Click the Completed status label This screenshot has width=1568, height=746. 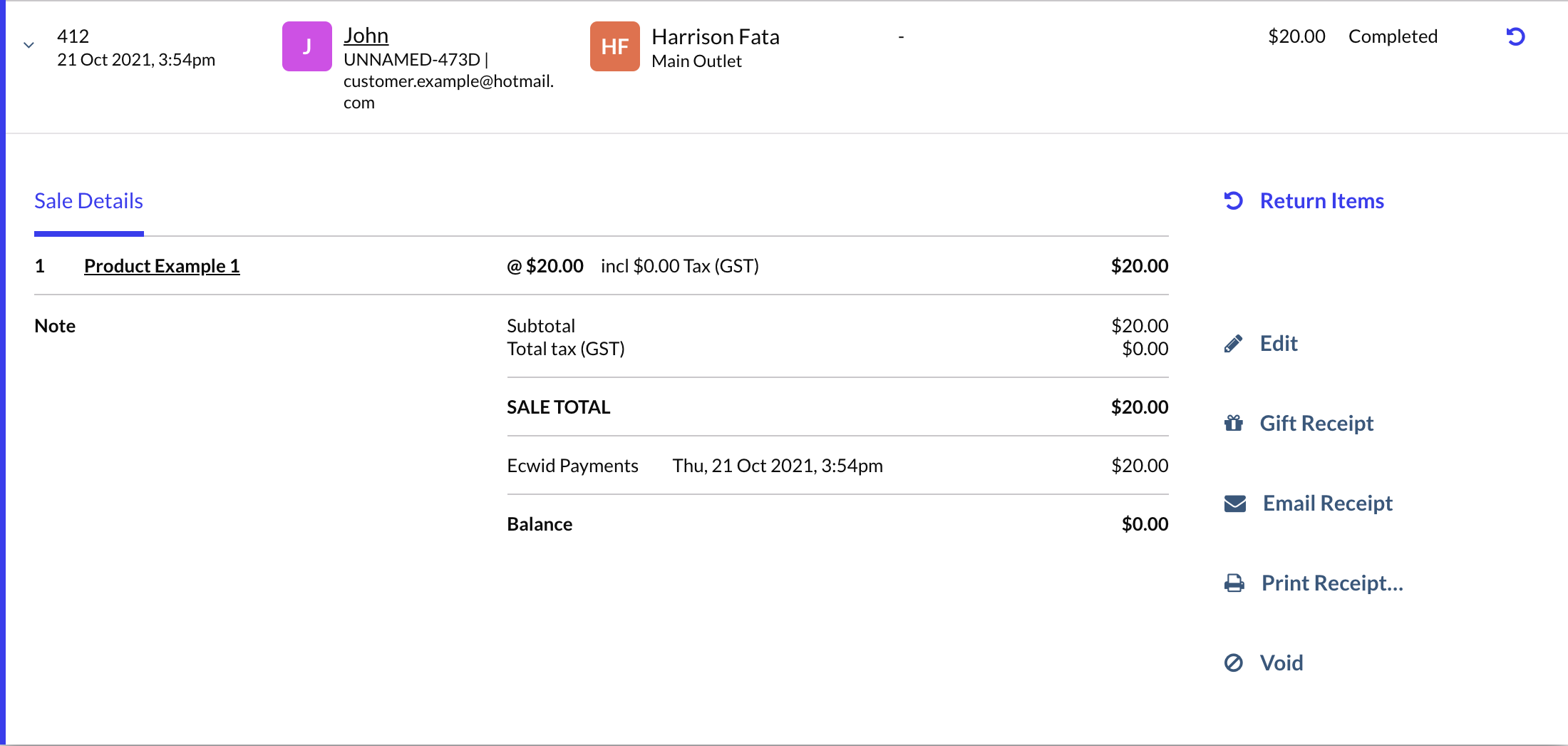coord(1393,36)
